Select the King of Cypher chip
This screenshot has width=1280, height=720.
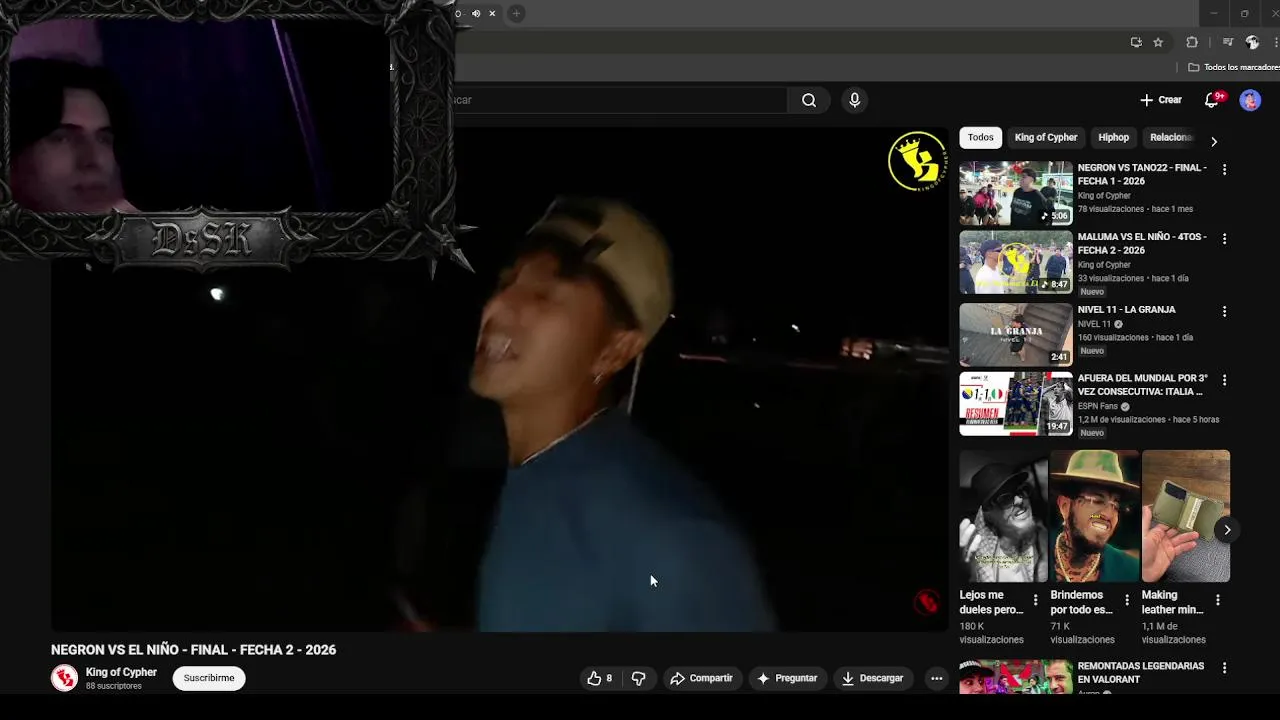(1046, 137)
